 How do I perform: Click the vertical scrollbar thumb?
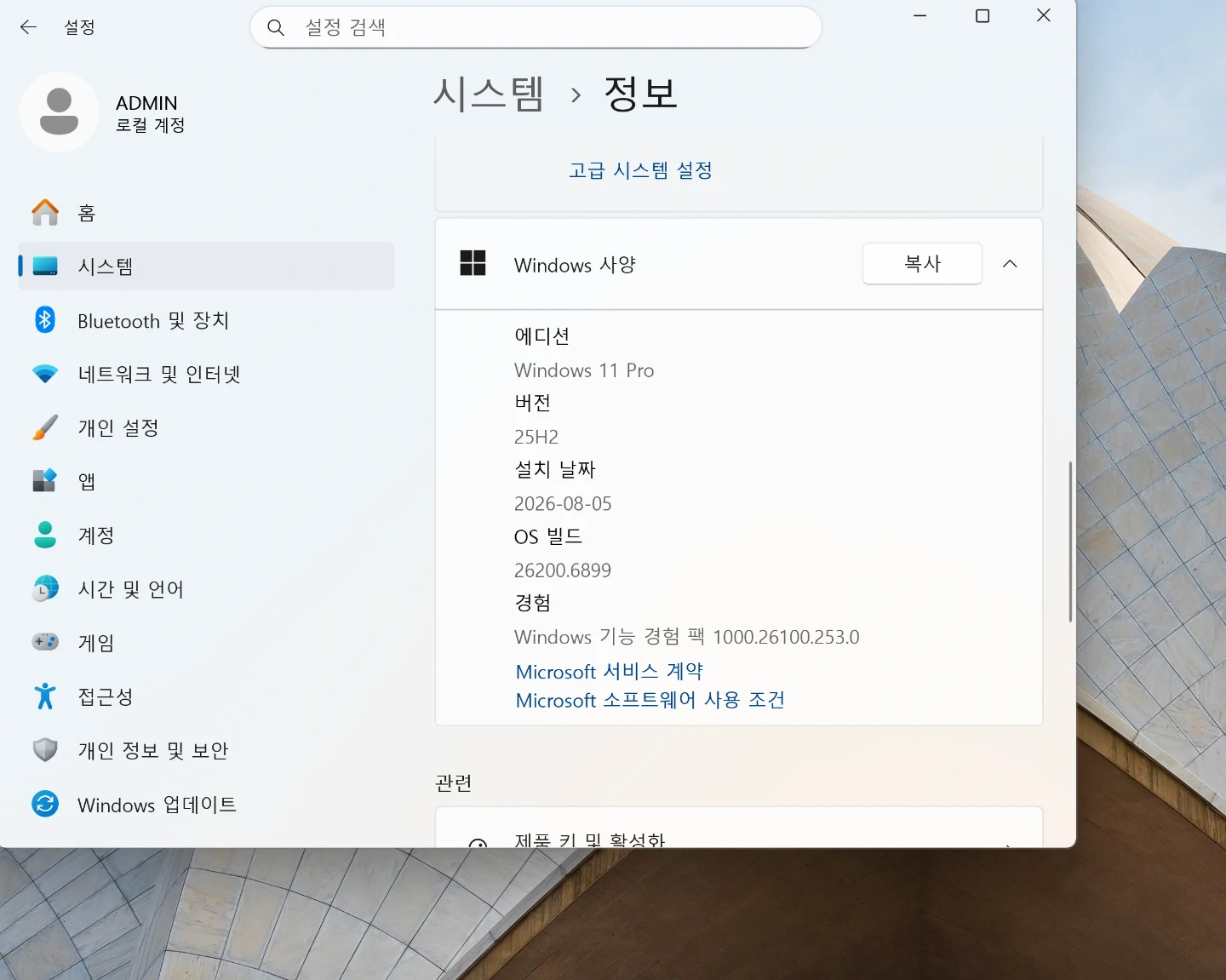(1070, 542)
